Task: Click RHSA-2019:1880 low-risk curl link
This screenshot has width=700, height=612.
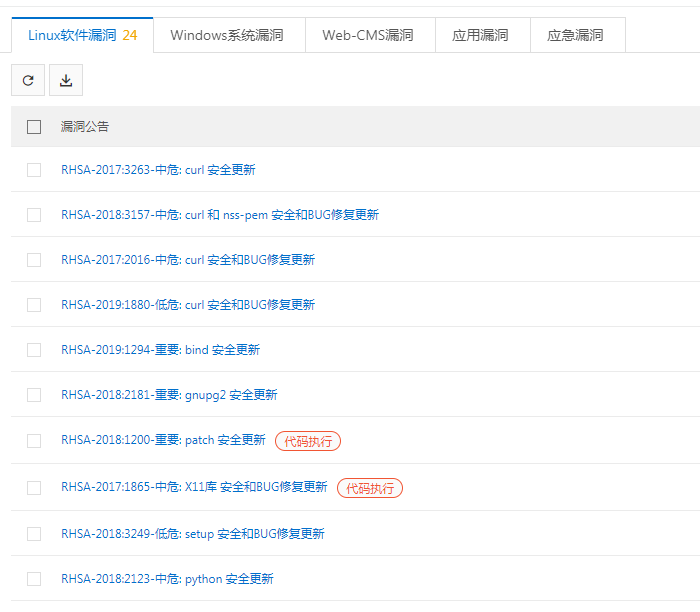Action: click(x=187, y=305)
